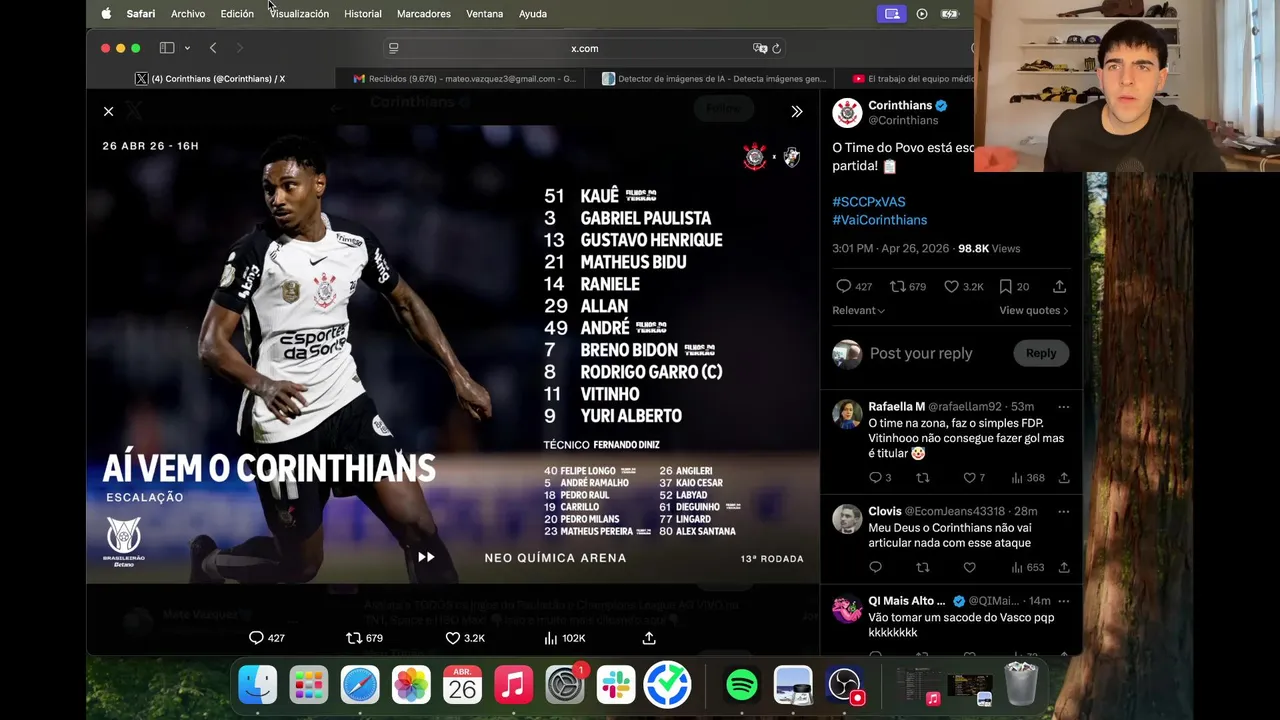Like the post via heart below image
Screen dimensions: 1280x720
pos(452,638)
